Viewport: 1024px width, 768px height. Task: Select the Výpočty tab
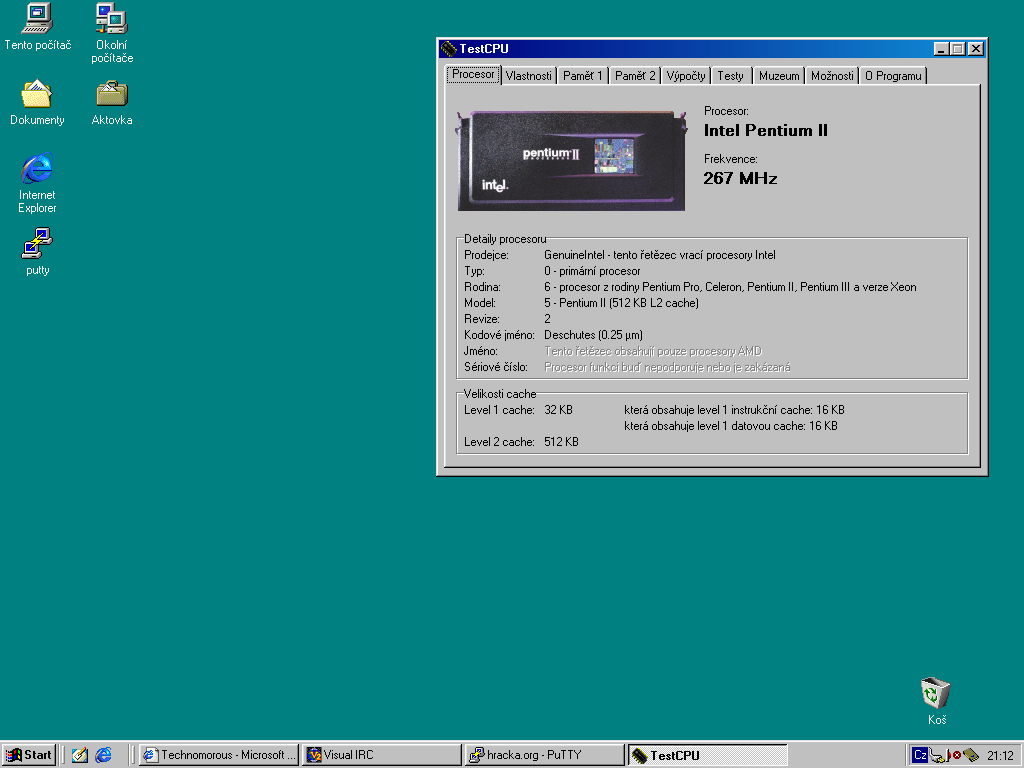tap(686, 76)
